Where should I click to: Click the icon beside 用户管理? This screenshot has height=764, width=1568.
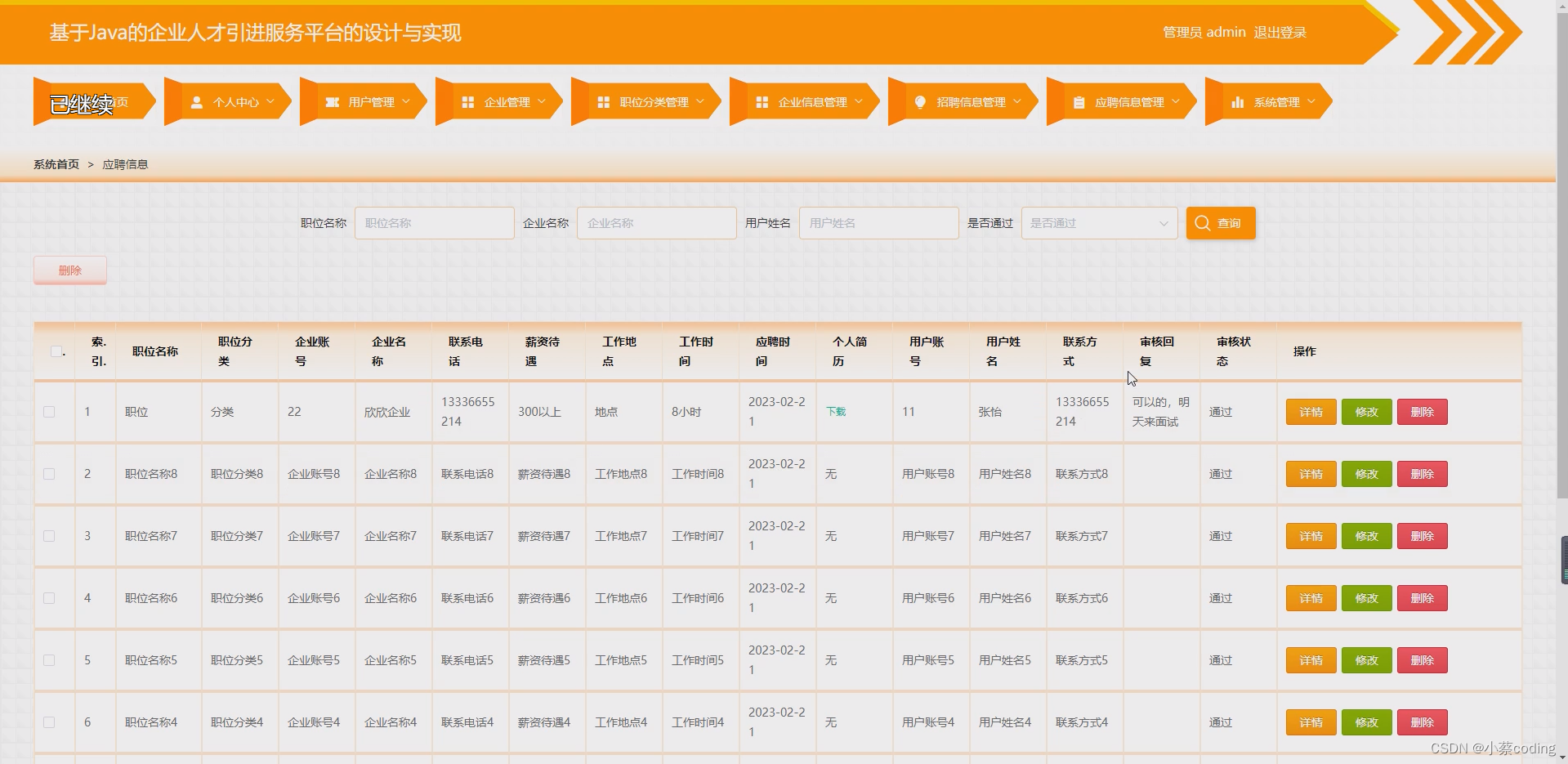(332, 102)
